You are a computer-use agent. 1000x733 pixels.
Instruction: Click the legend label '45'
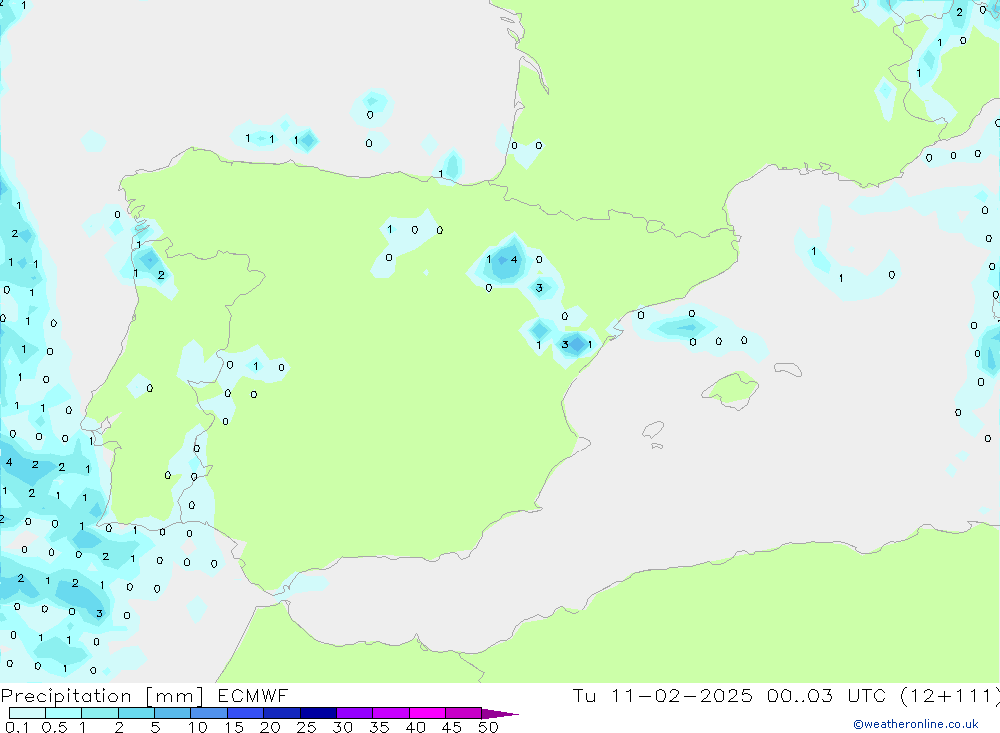452,727
